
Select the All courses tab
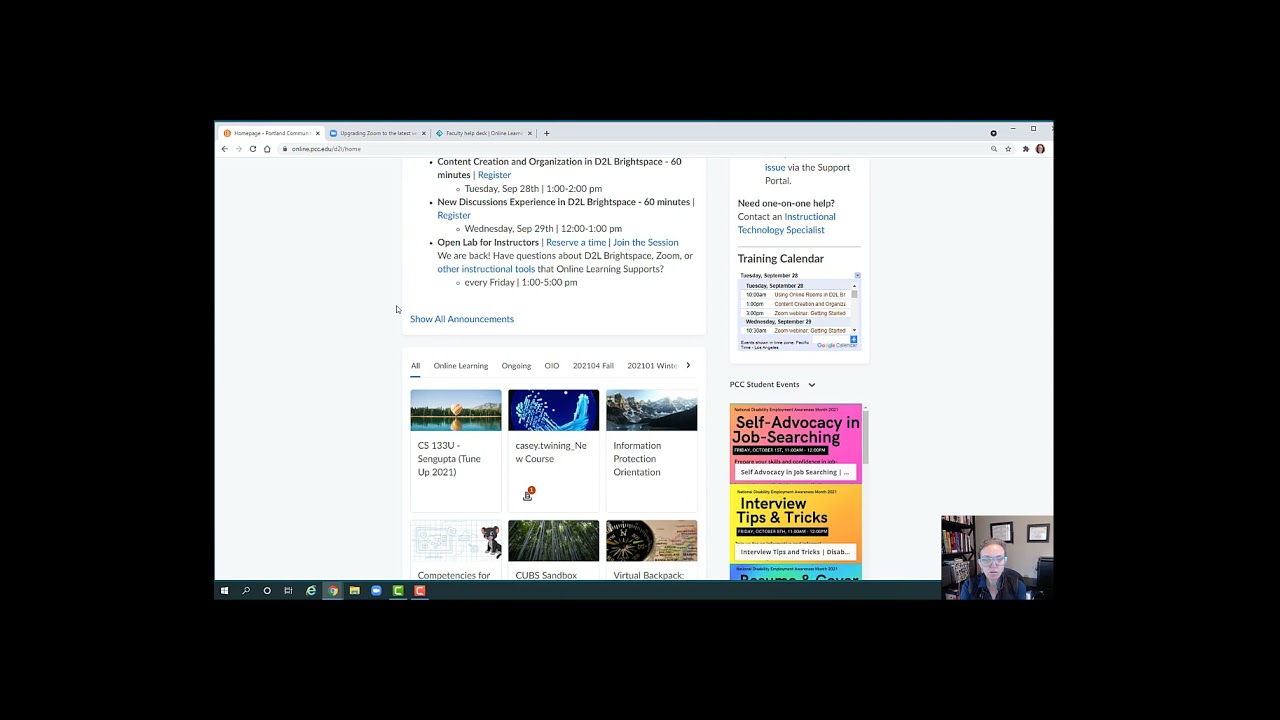[415, 366]
